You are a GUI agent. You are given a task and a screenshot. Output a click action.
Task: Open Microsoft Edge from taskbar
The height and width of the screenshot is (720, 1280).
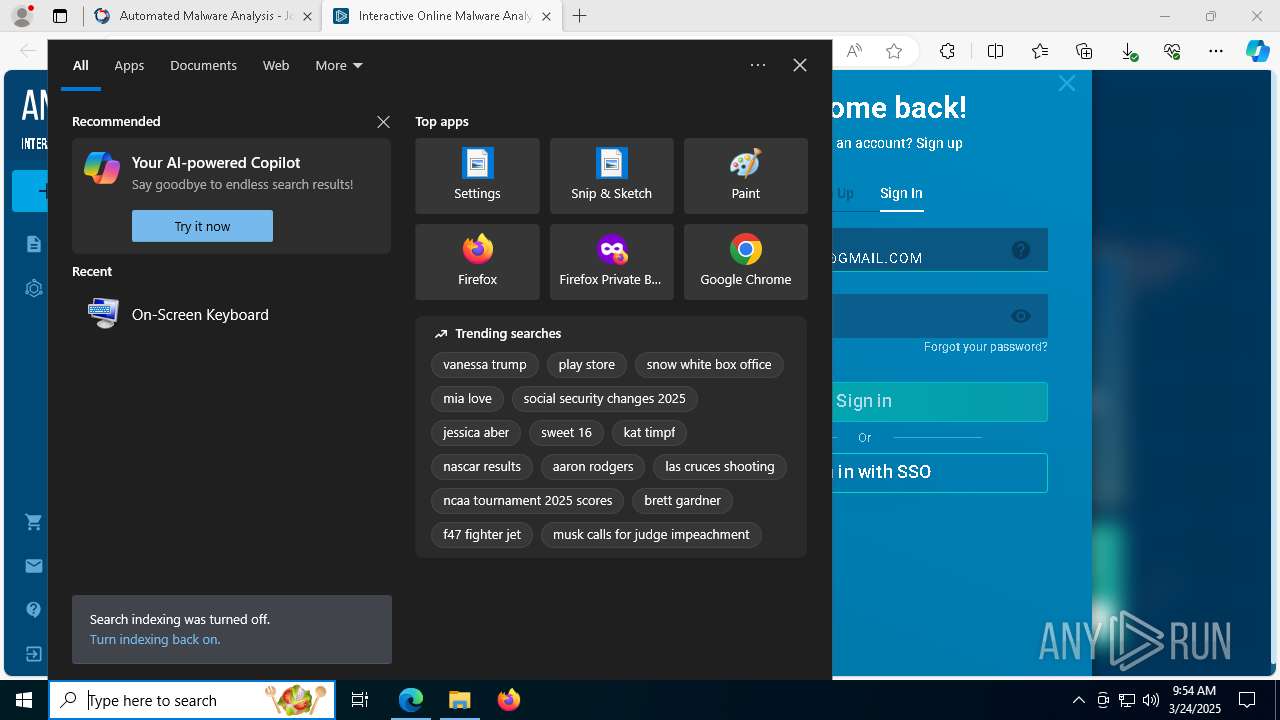pos(411,700)
